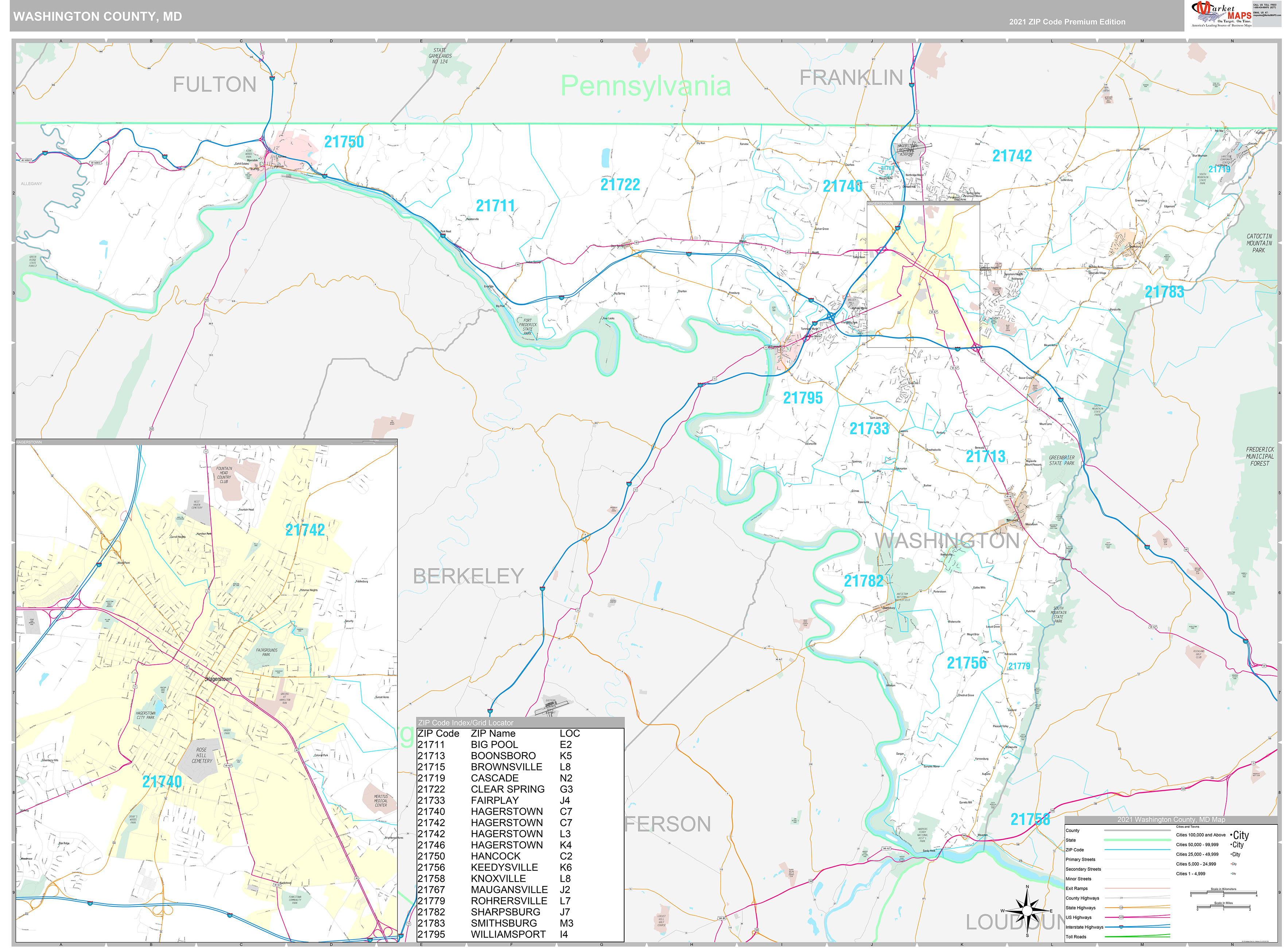The image size is (1288, 948).
Task: Click the 21782 Sharpsburg ZIP label
Action: click(863, 581)
